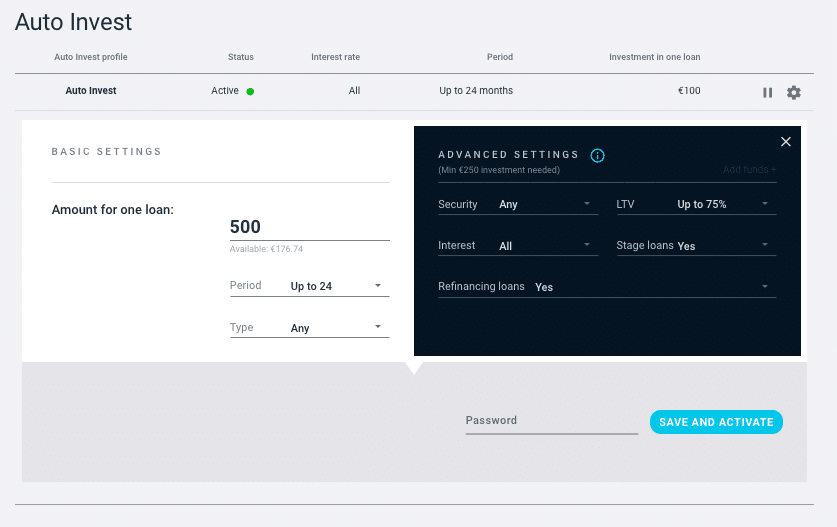Open the Stage loans dropdown
Viewport: 837px width, 527px height.
(x=696, y=246)
